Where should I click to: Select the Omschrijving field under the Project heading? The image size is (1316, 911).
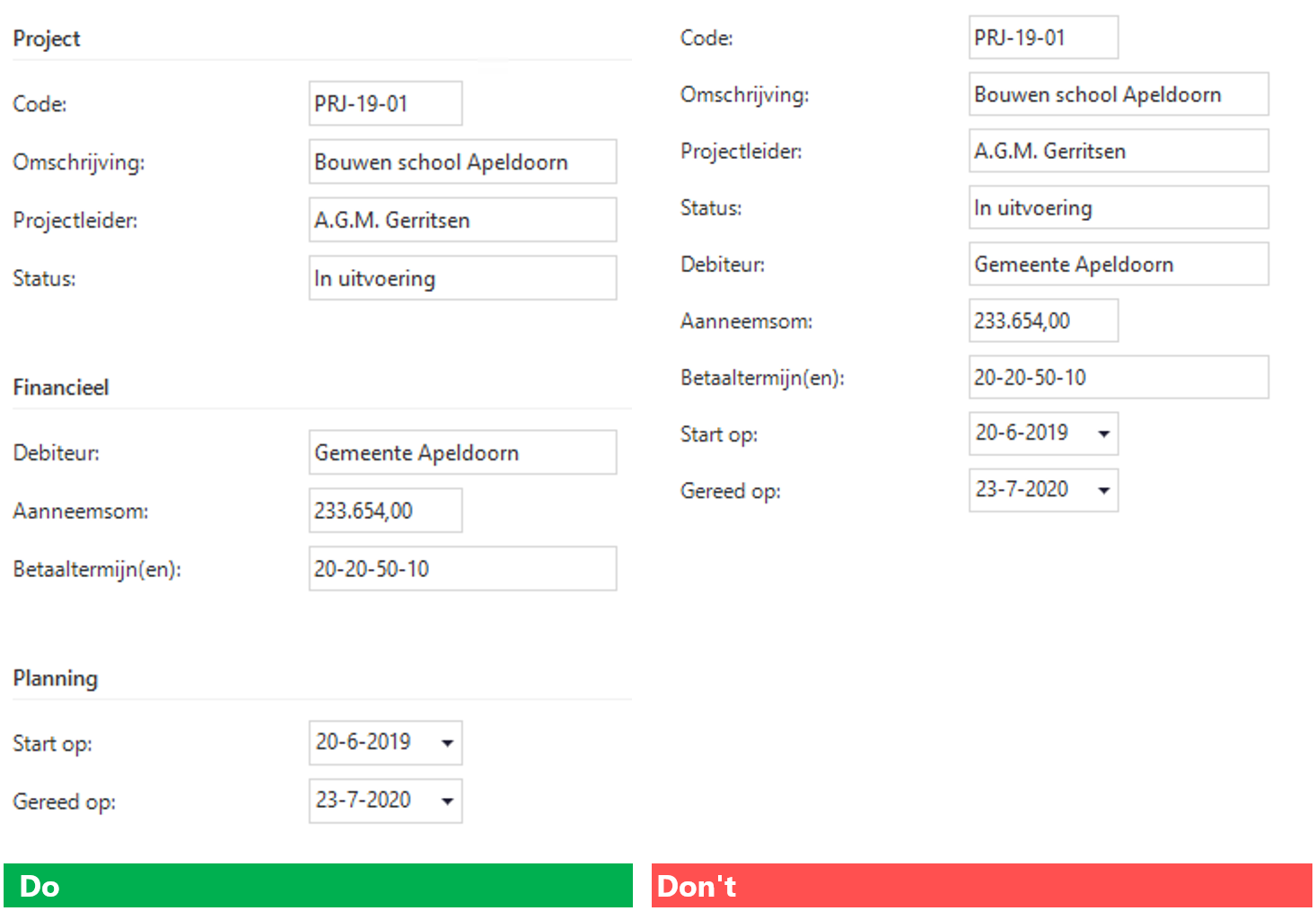[x=462, y=162]
